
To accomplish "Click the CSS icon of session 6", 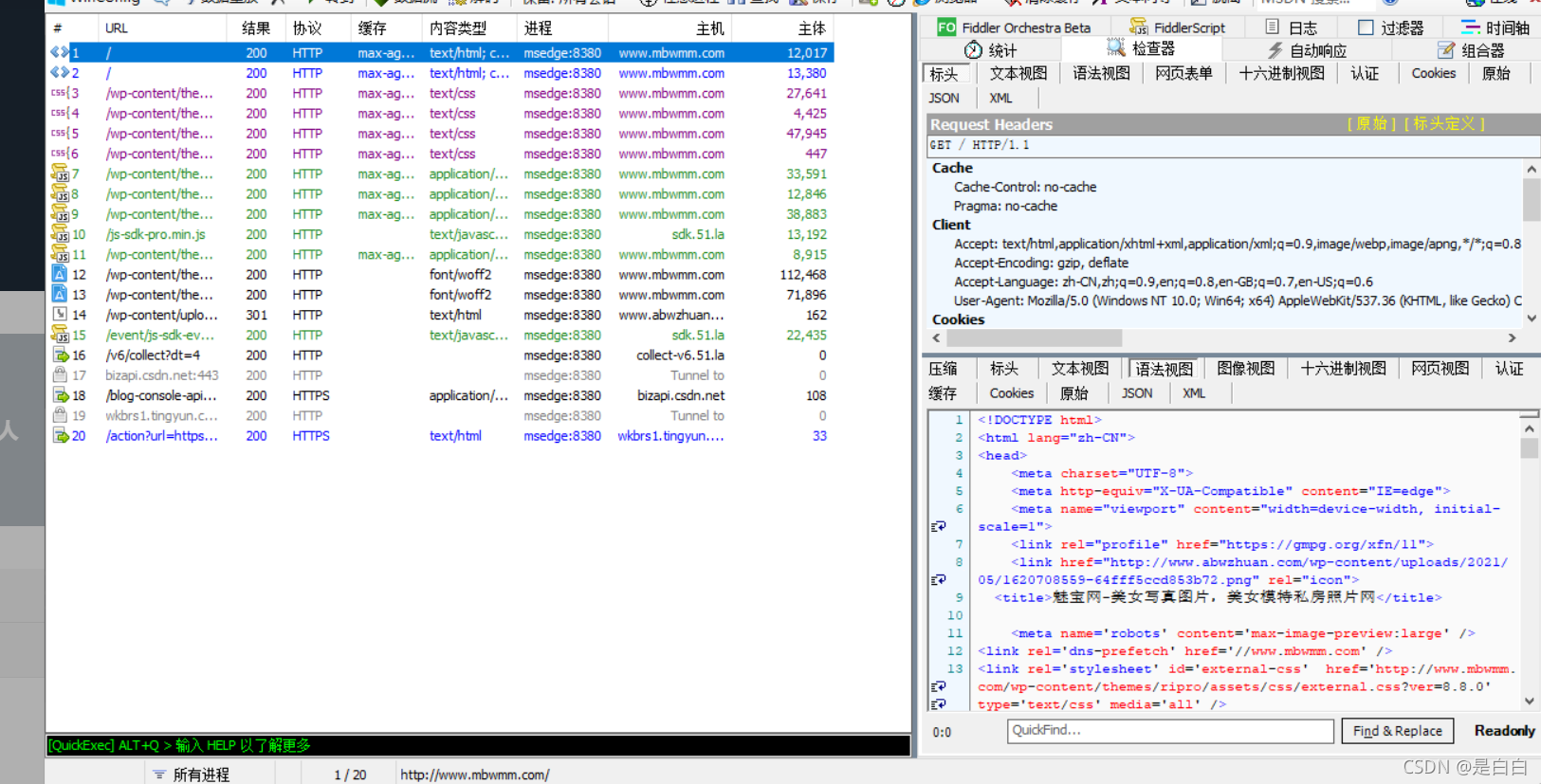I will [x=59, y=153].
